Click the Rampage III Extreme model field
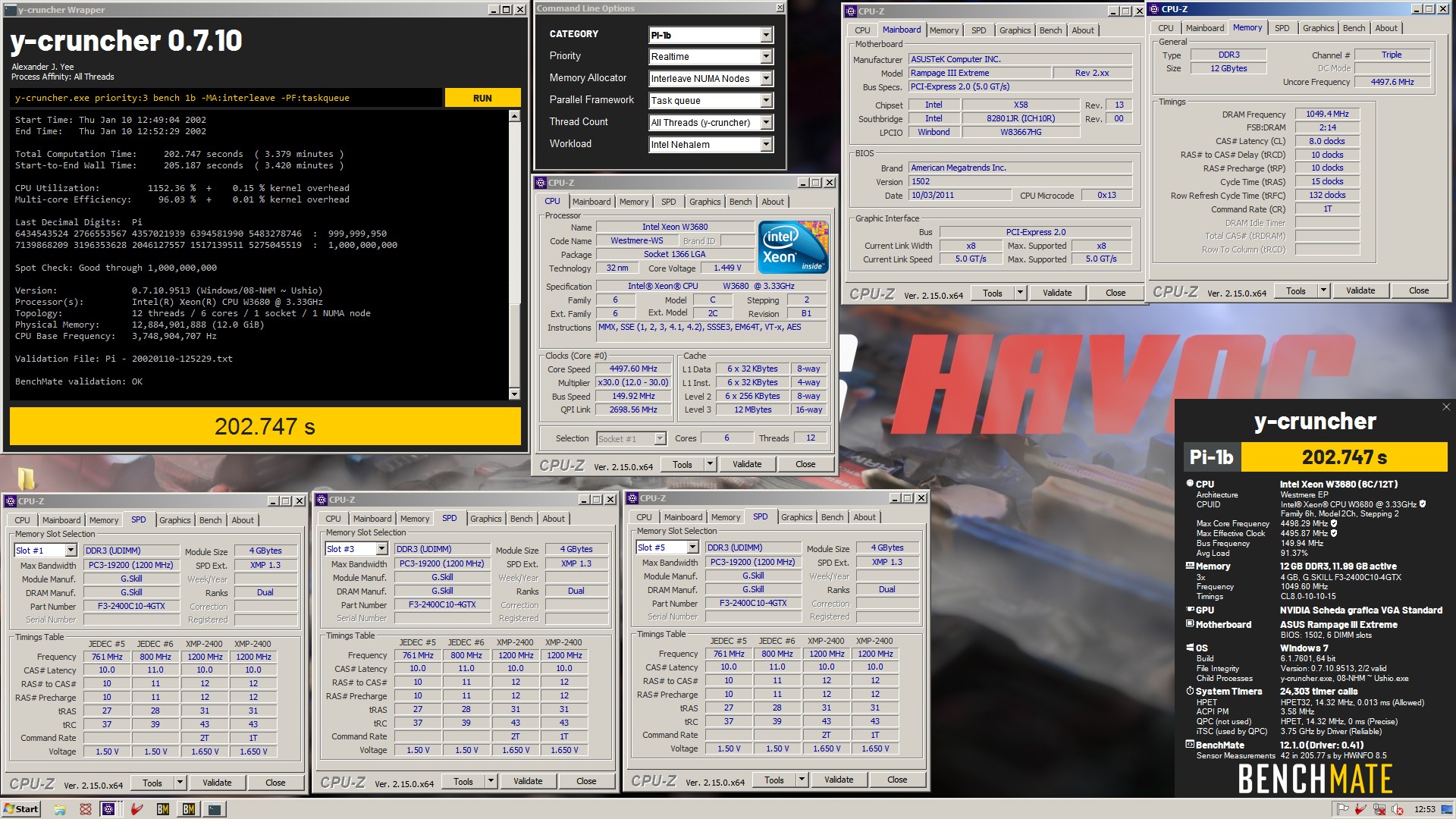The image size is (1456, 819). [x=980, y=73]
